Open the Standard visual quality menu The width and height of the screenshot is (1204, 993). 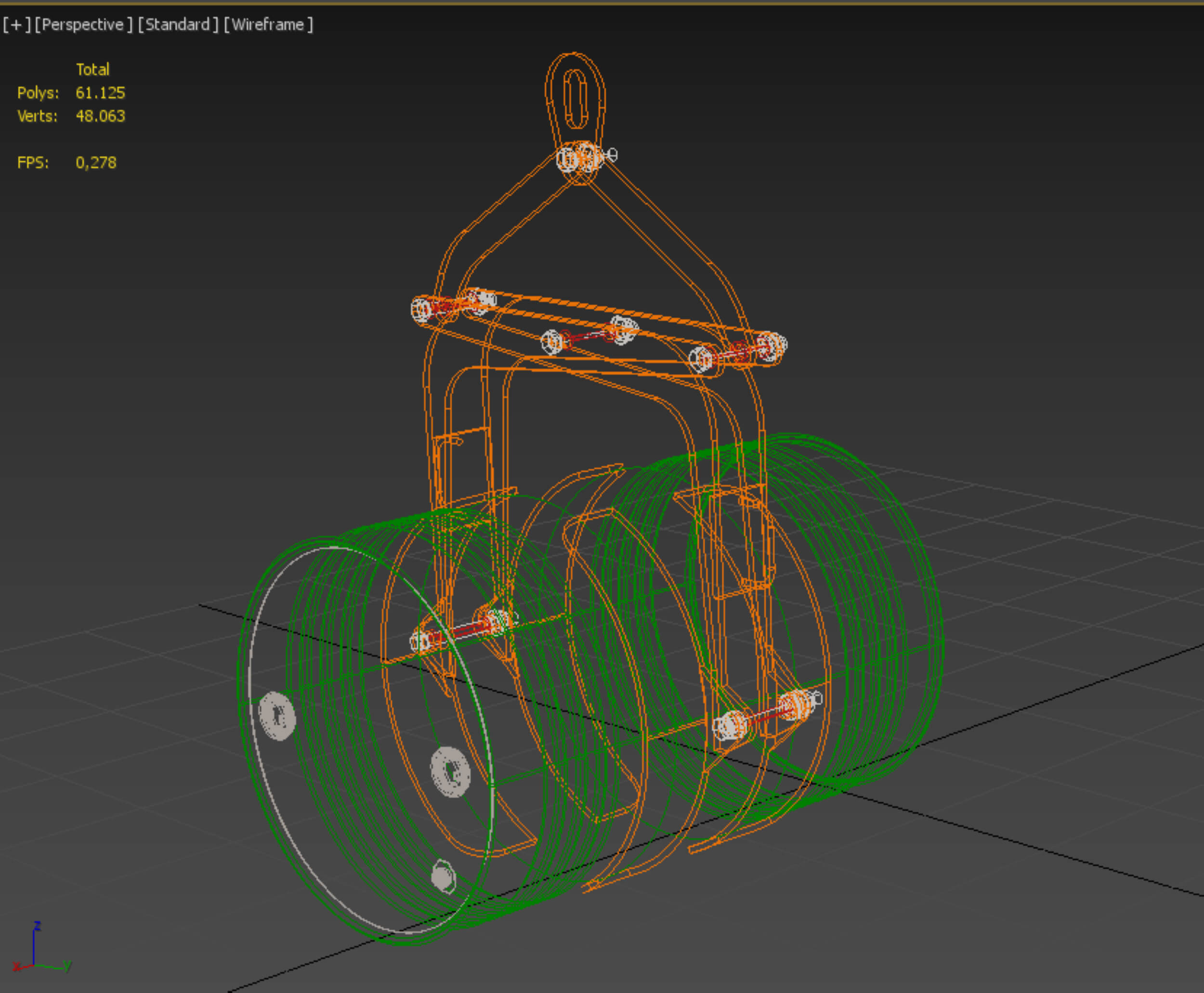(178, 25)
